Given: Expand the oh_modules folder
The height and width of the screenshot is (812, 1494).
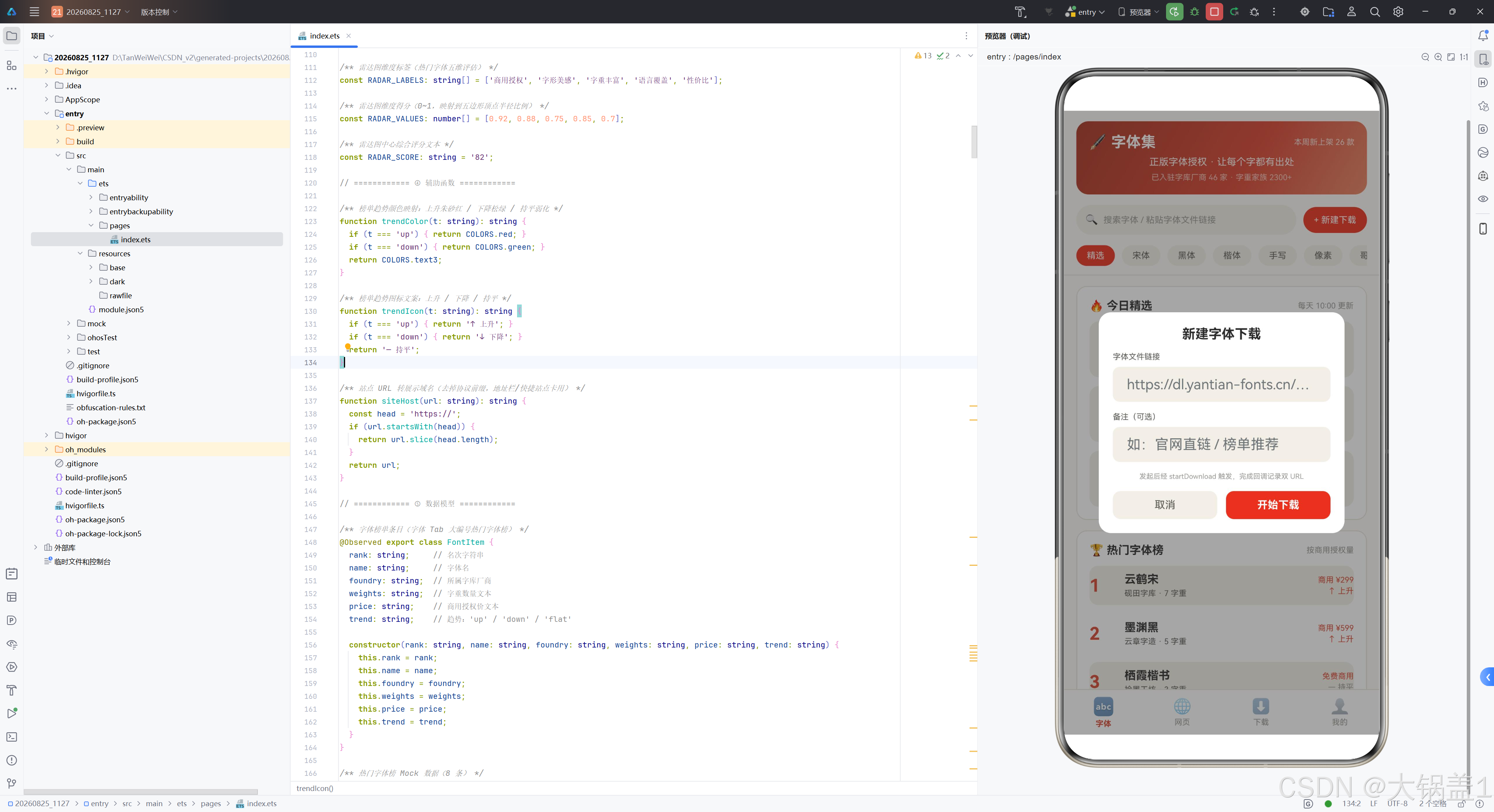Looking at the screenshot, I should 47,449.
